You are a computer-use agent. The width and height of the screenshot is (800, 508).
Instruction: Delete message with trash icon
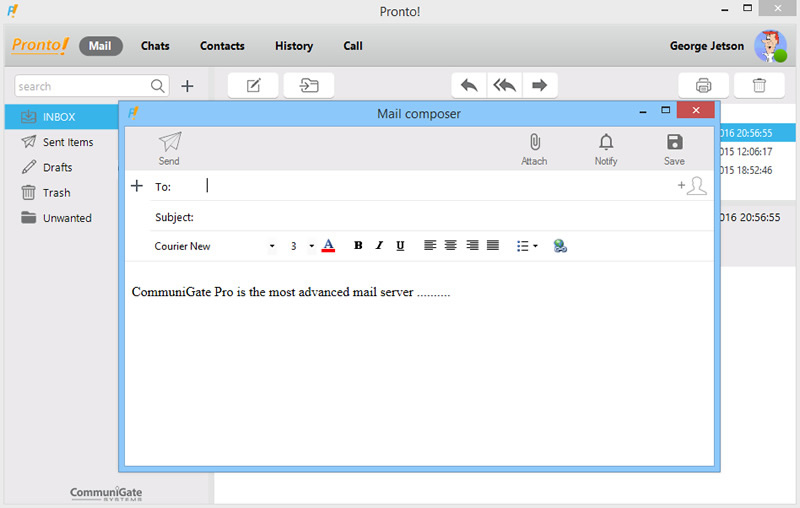[x=759, y=85]
